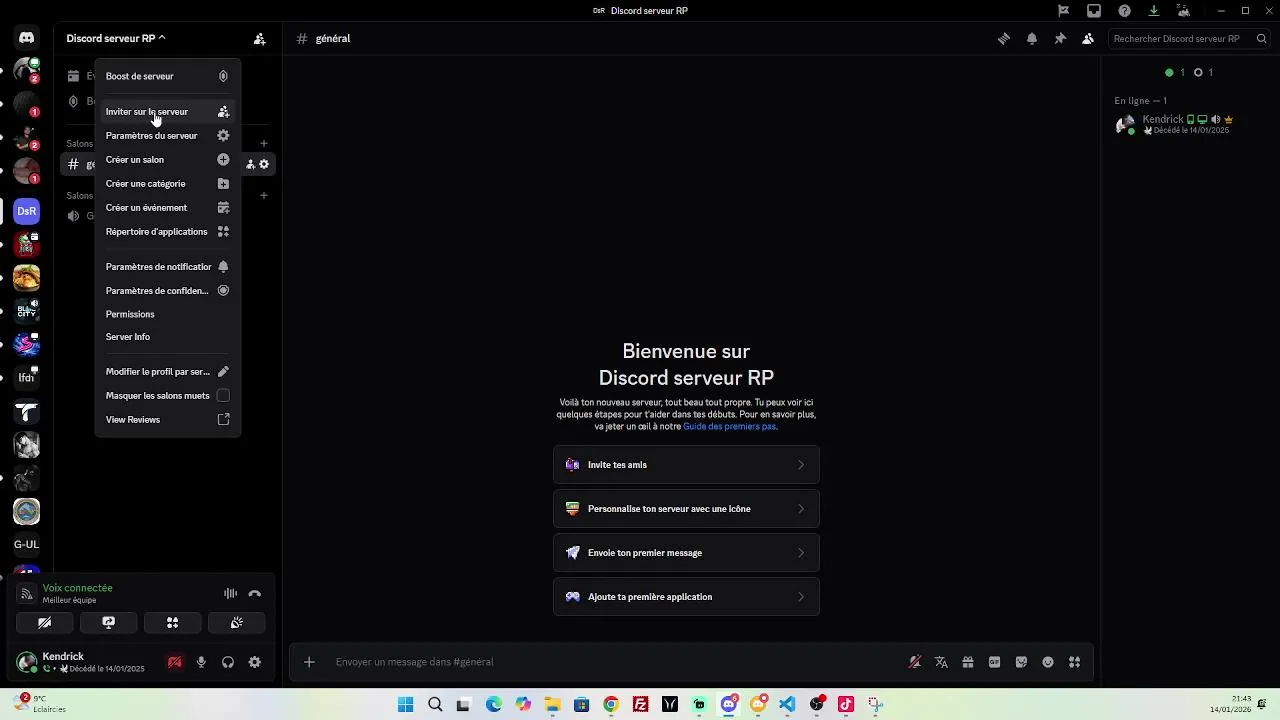Open the GIF picker

(x=995, y=662)
